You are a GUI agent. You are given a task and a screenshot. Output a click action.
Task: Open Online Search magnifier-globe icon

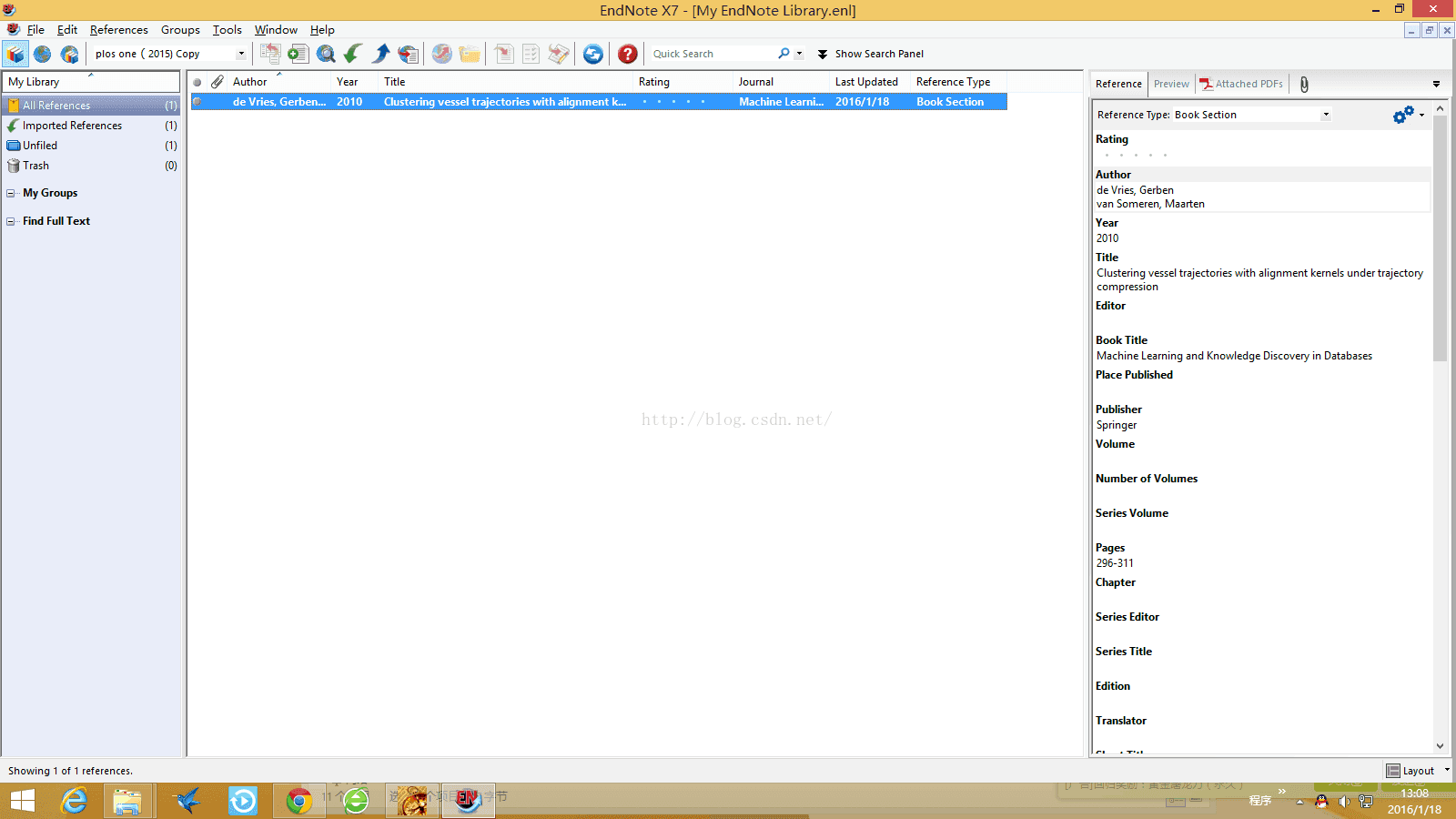326,54
